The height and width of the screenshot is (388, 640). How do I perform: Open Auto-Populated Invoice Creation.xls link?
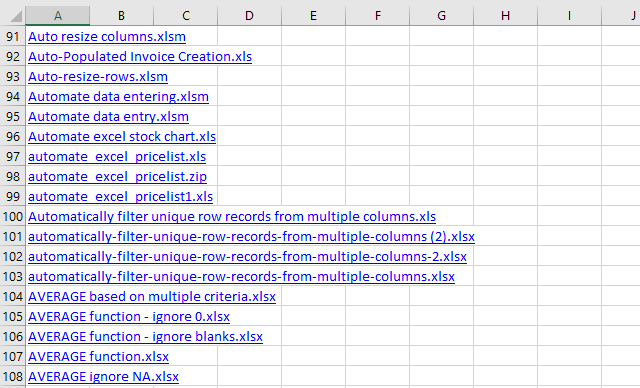coord(140,57)
